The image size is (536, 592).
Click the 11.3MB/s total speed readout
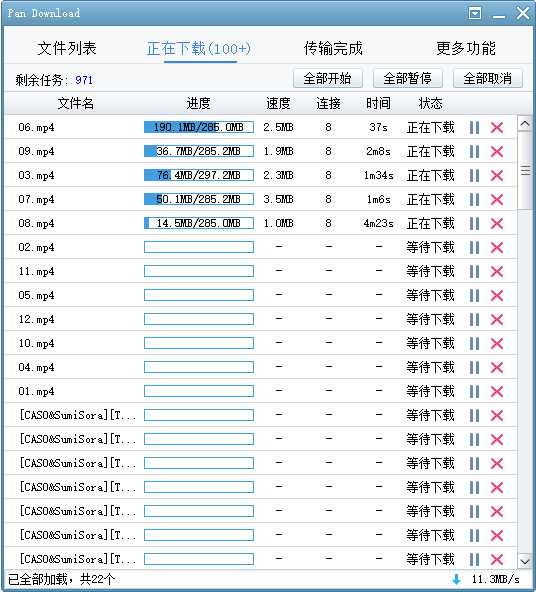click(x=495, y=579)
